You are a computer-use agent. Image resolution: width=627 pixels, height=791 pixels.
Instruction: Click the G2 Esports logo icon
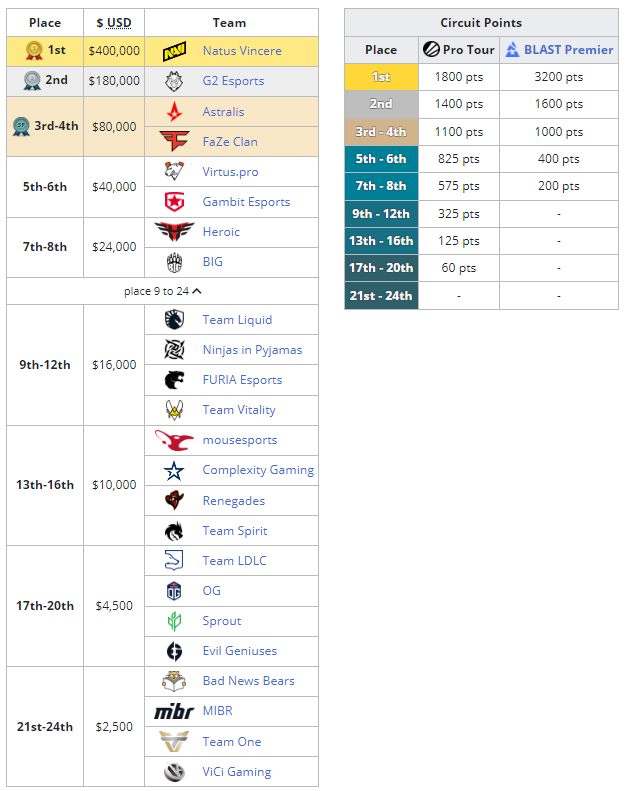[175, 81]
